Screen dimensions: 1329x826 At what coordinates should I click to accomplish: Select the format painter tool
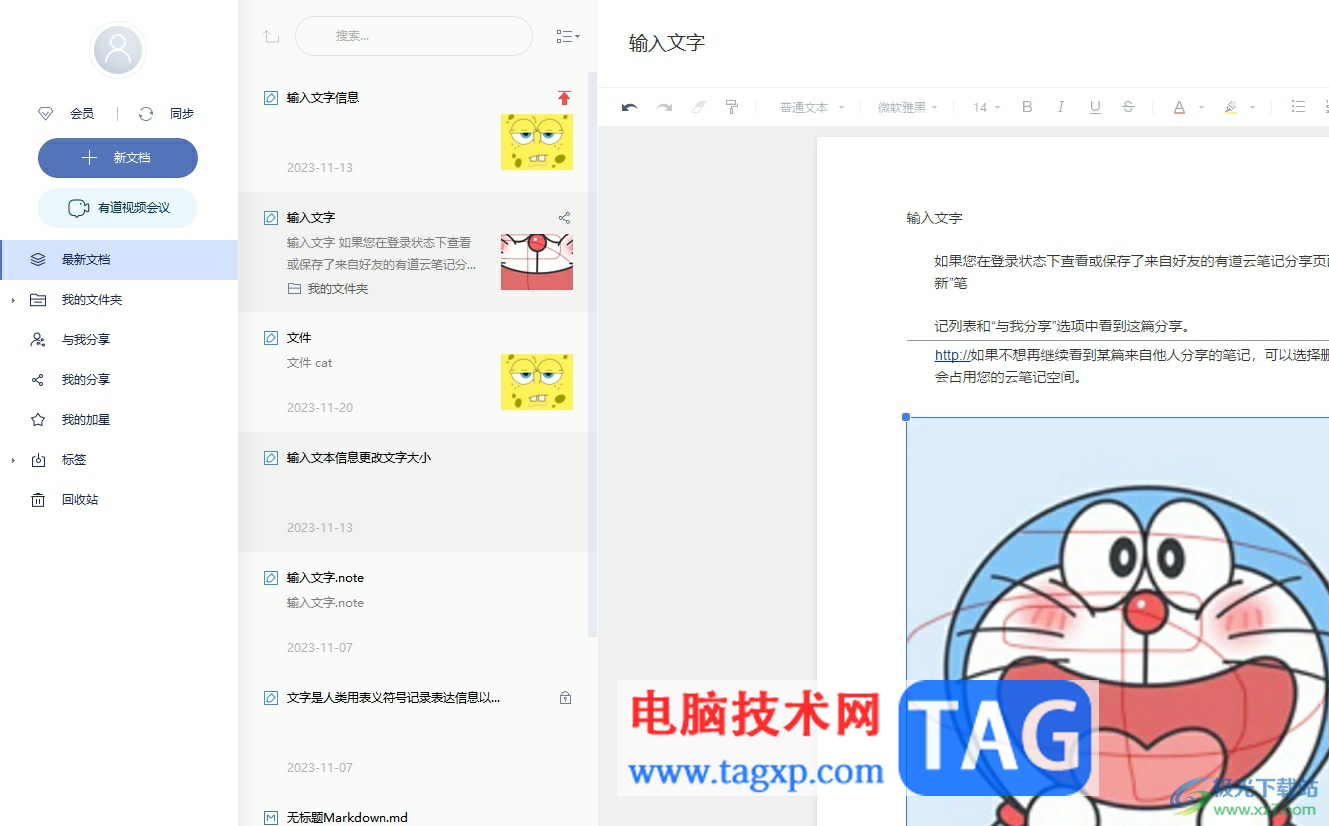point(731,107)
